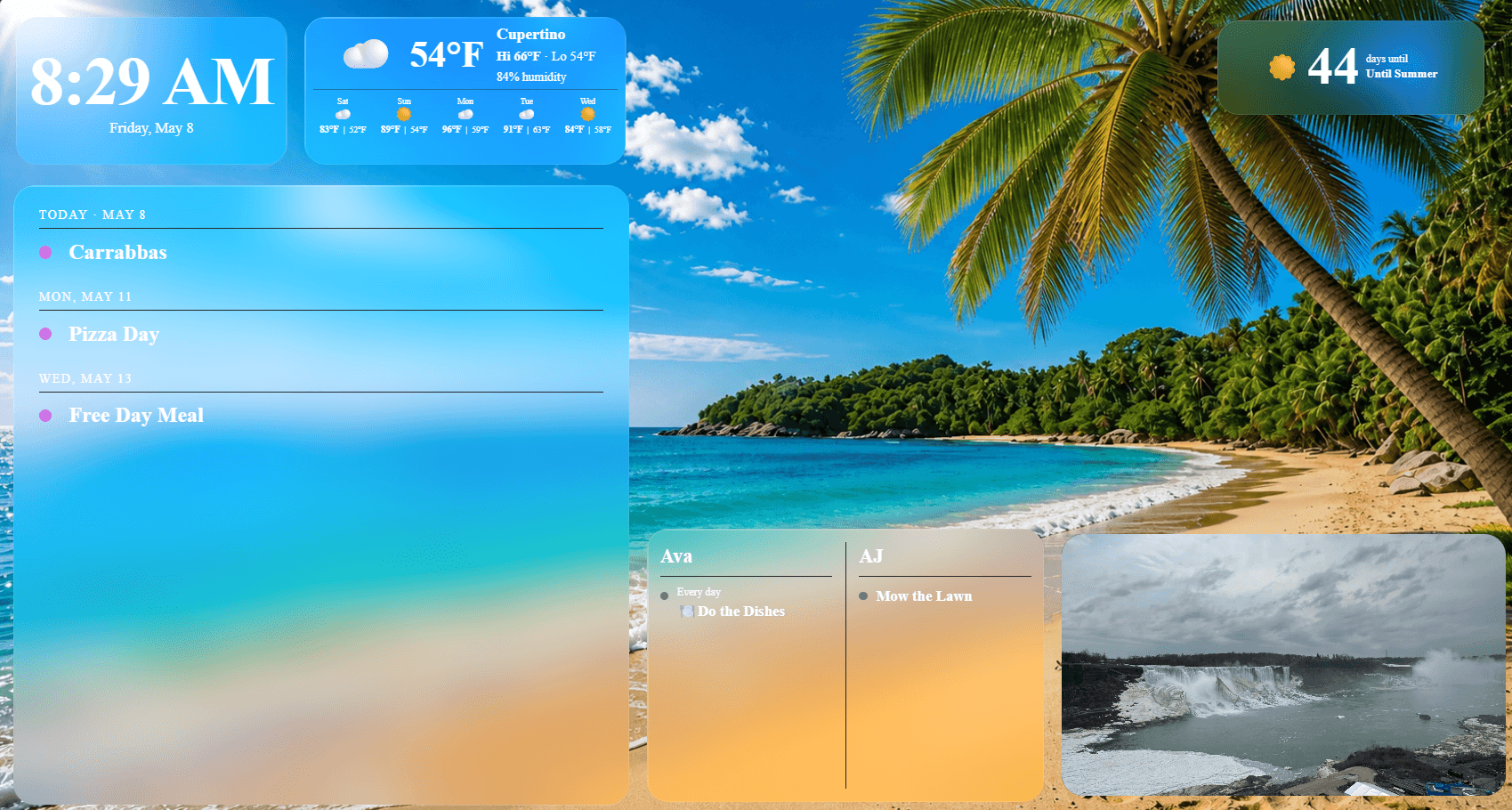Click the Friday, May 8 date text

click(151, 128)
